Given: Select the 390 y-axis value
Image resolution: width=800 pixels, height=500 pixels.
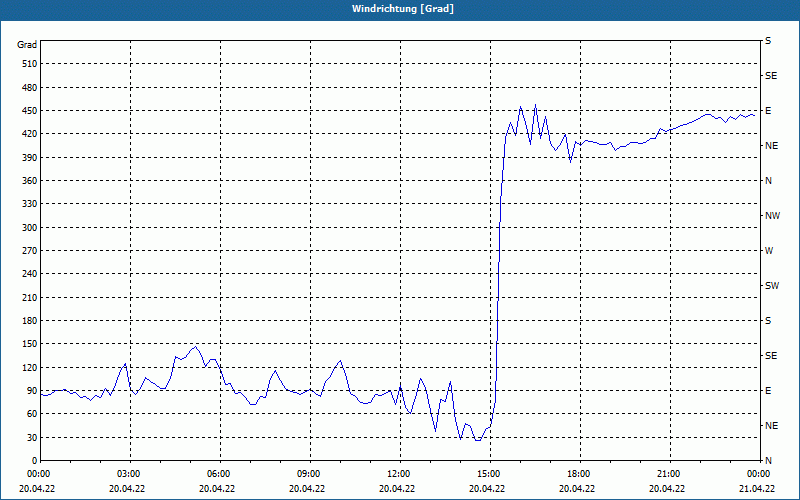Looking at the screenshot, I should (x=30, y=157).
